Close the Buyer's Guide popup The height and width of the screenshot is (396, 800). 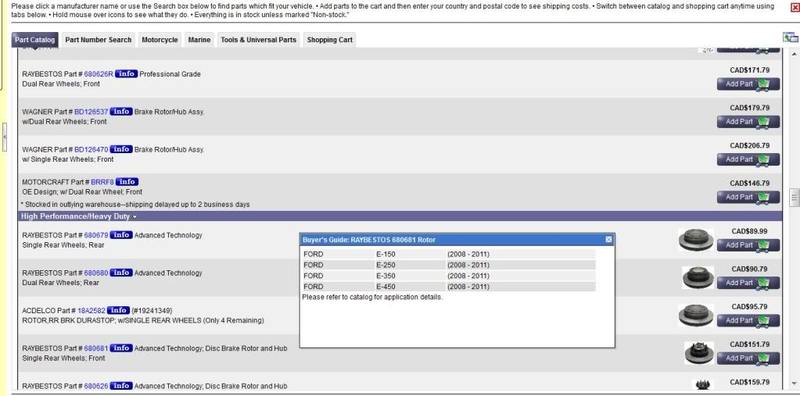pos(608,239)
